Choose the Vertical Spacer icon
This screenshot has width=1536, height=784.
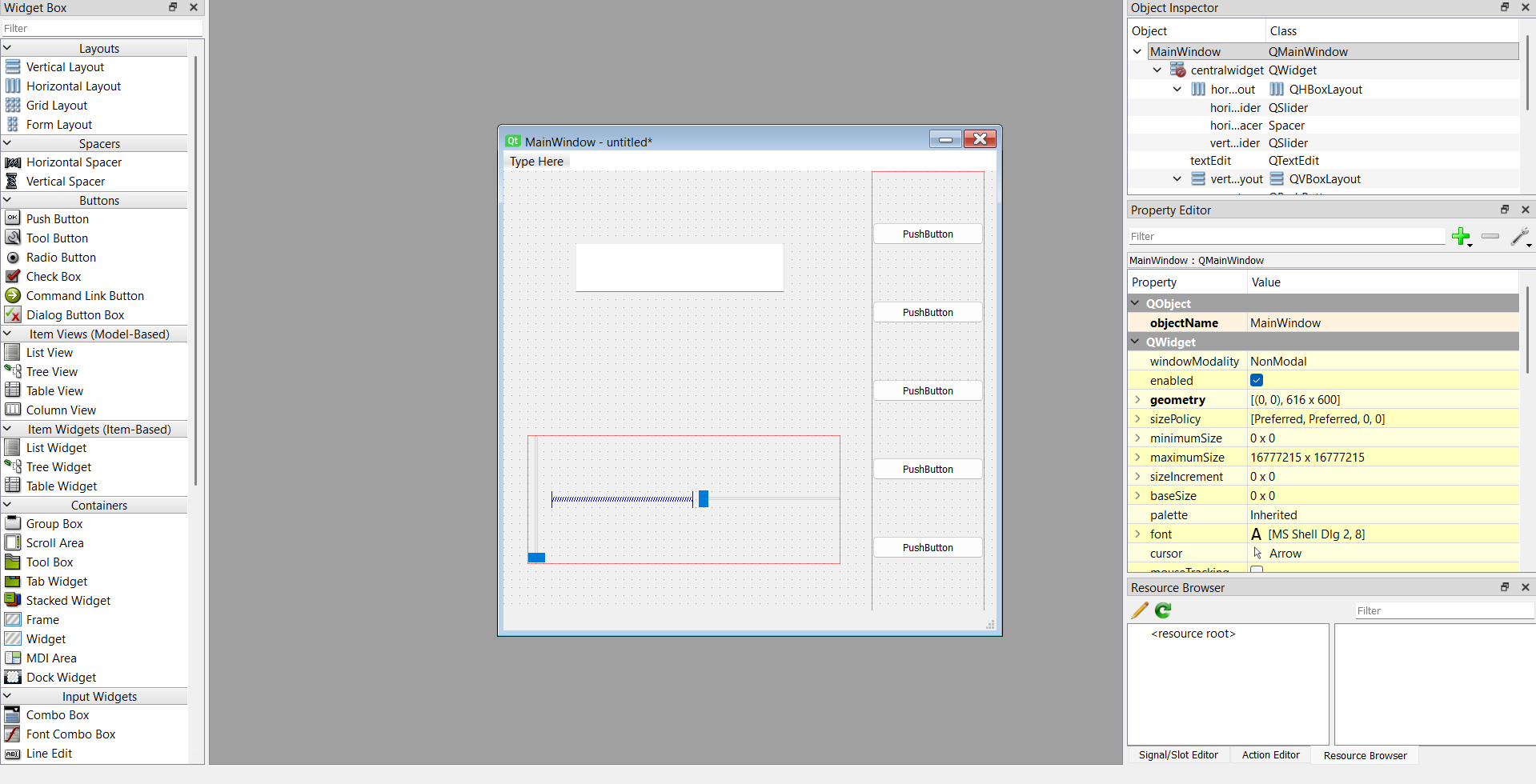coord(13,181)
